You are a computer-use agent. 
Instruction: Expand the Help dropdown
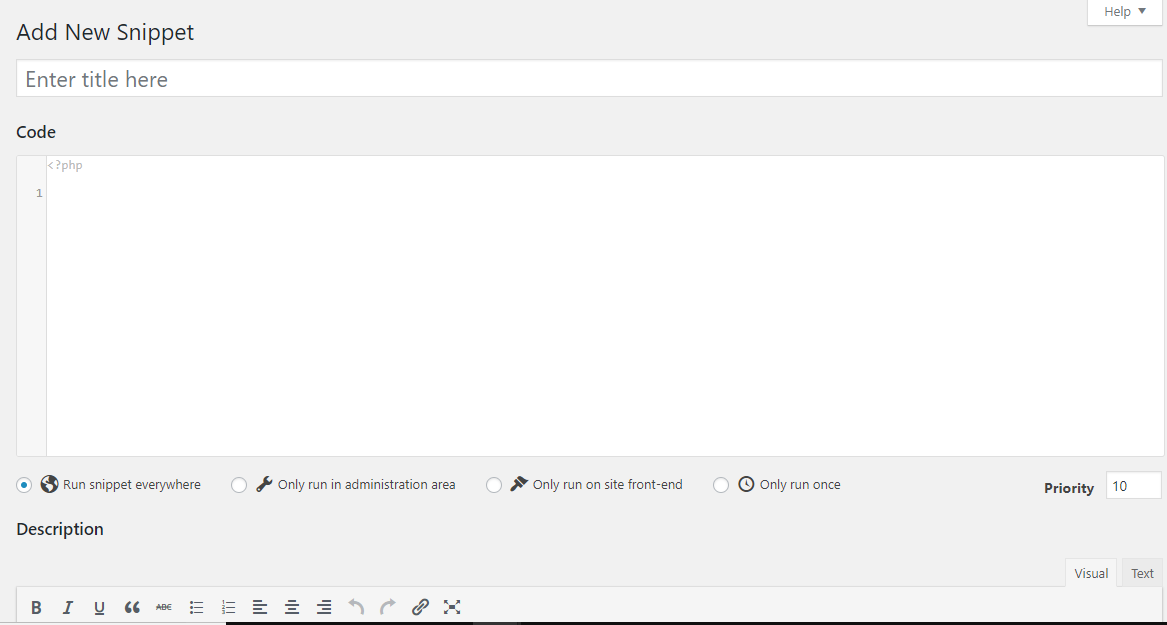(1125, 12)
